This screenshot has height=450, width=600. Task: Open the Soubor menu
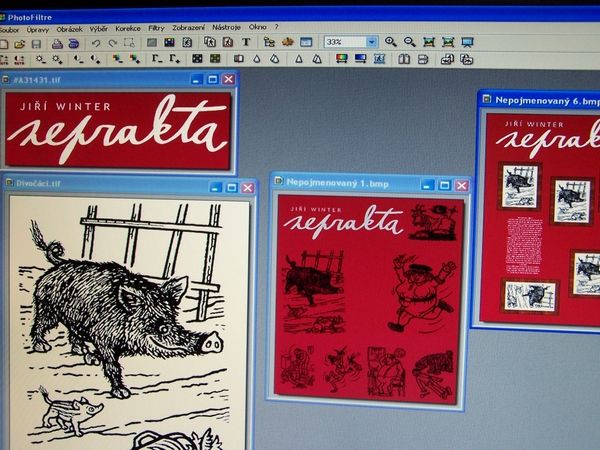pos(9,30)
